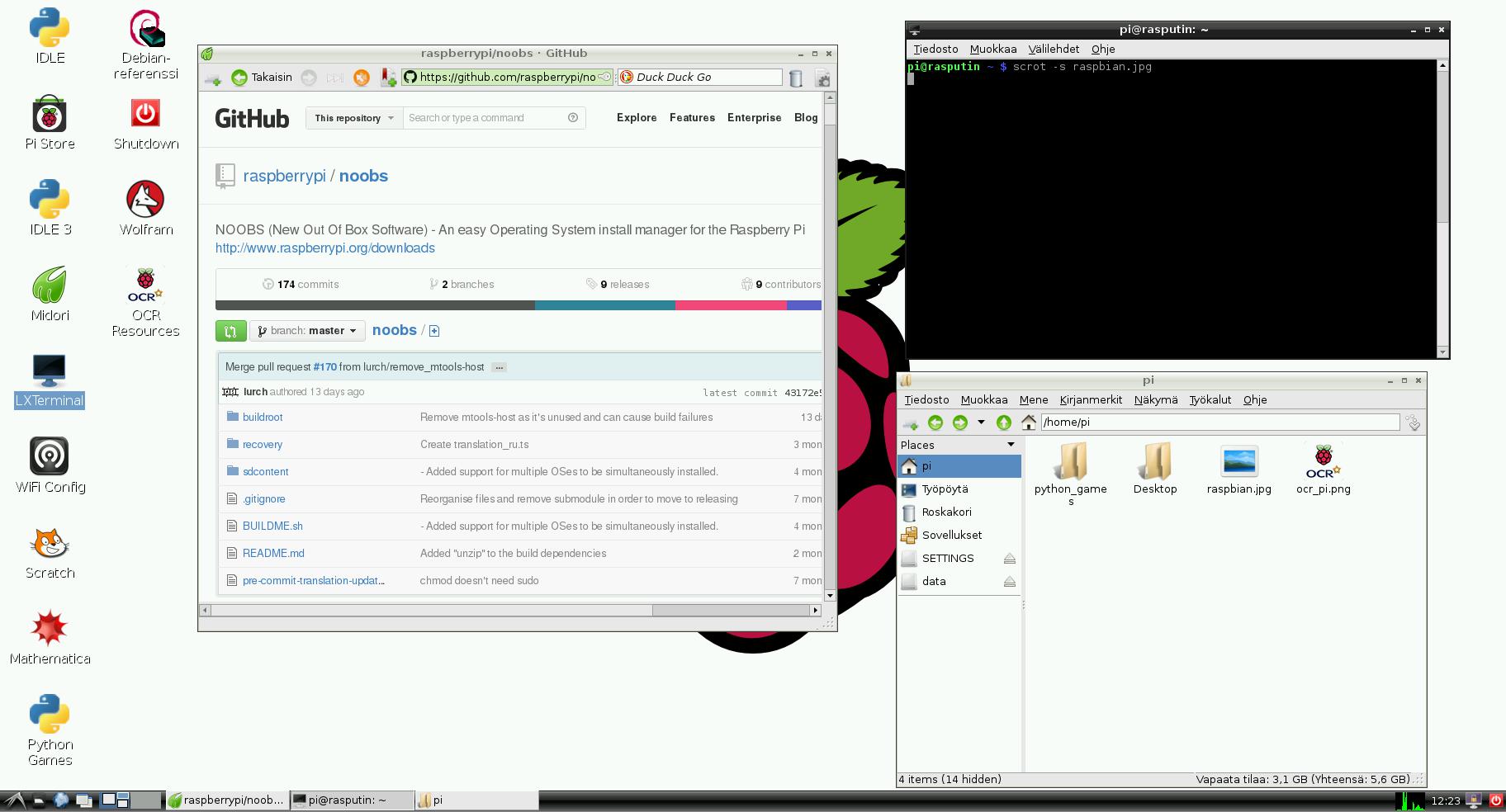Launch Scratch from the desktop
Viewport: 1506px width, 812px height.
tap(50, 552)
